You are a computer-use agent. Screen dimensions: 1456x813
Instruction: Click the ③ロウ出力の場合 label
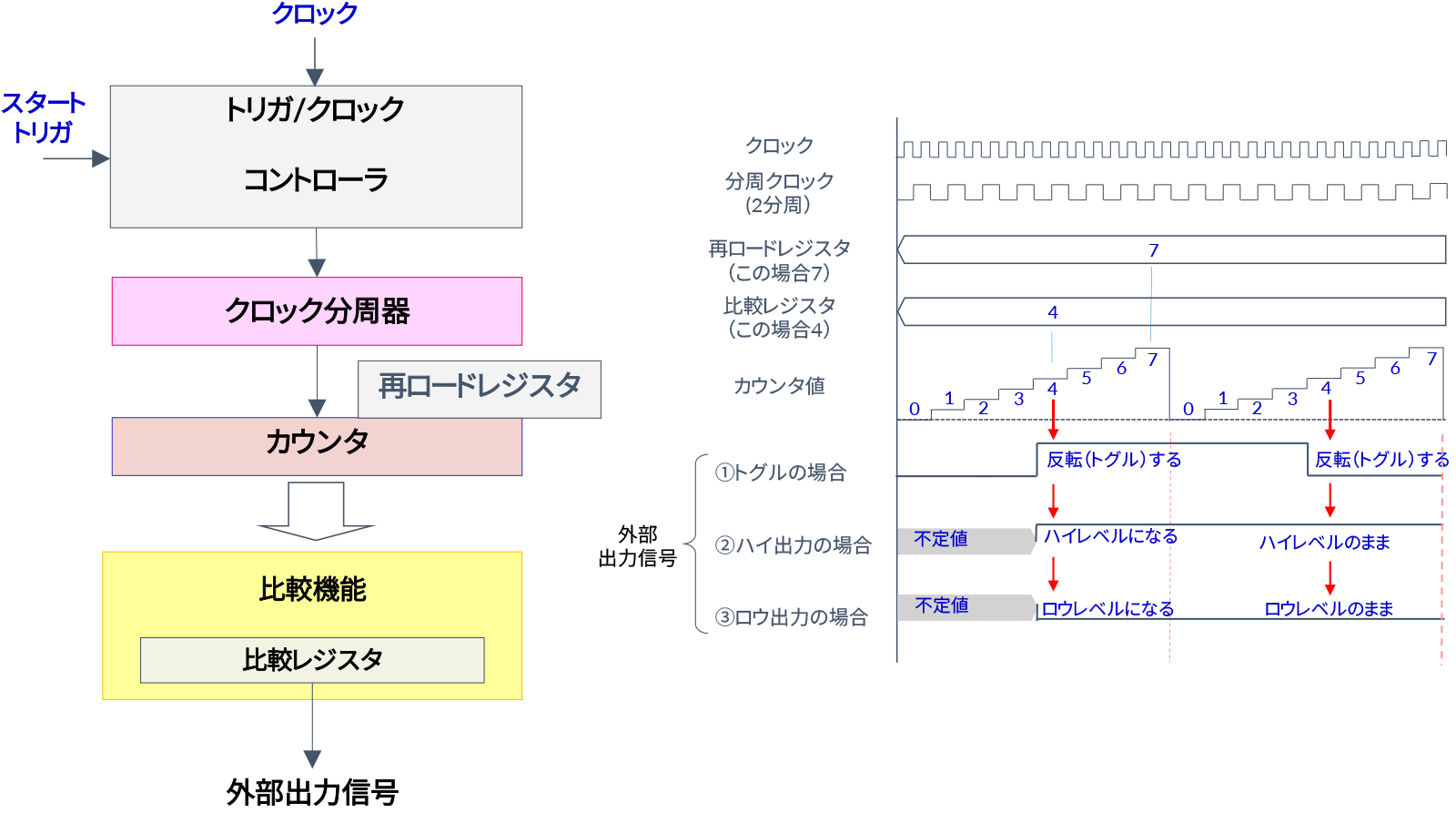point(792,617)
